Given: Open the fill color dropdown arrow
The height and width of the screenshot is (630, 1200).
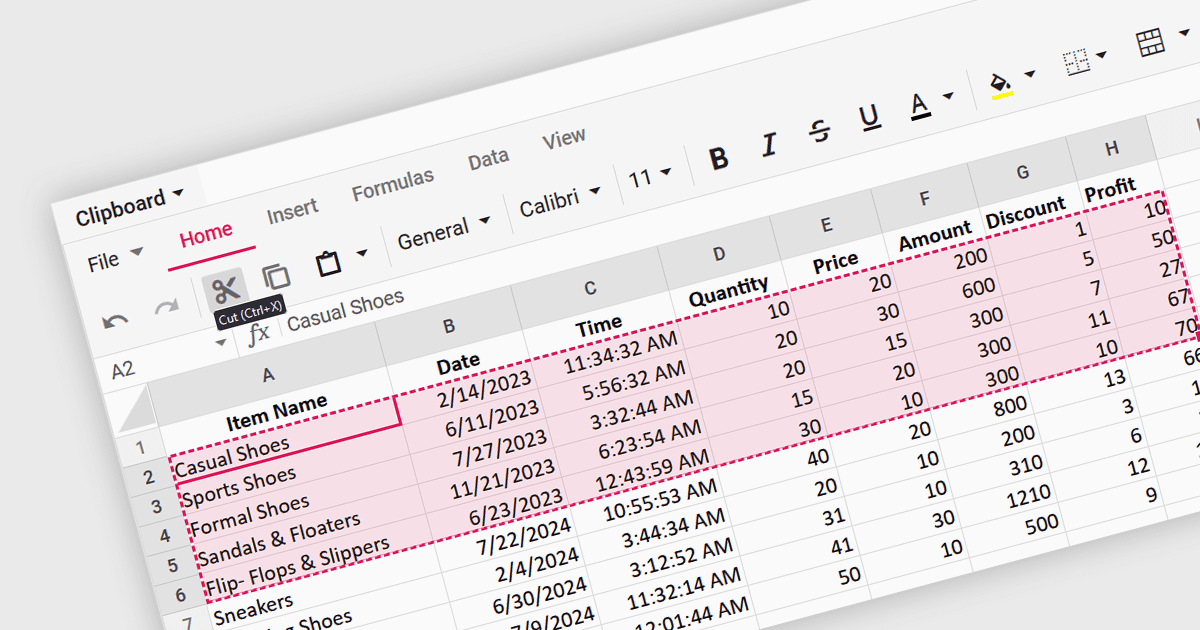Looking at the screenshot, I should pyautogui.click(x=1029, y=74).
